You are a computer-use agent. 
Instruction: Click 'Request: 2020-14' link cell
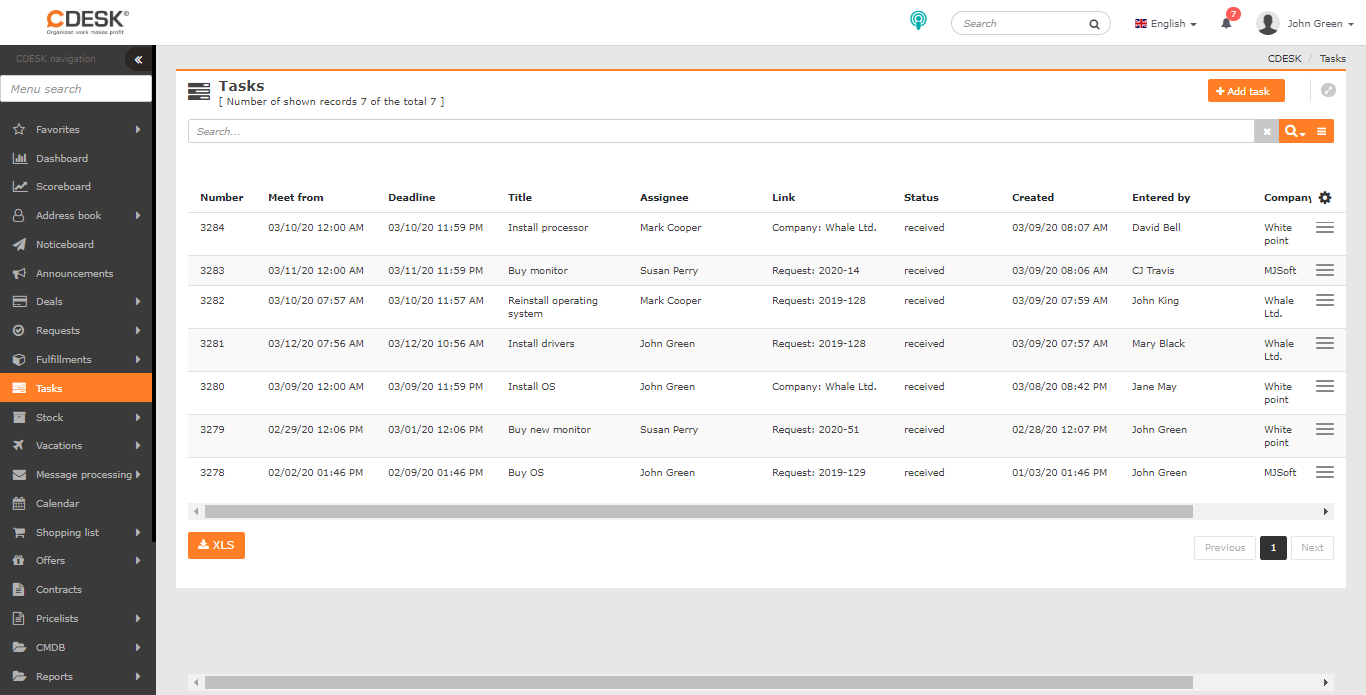click(816, 271)
